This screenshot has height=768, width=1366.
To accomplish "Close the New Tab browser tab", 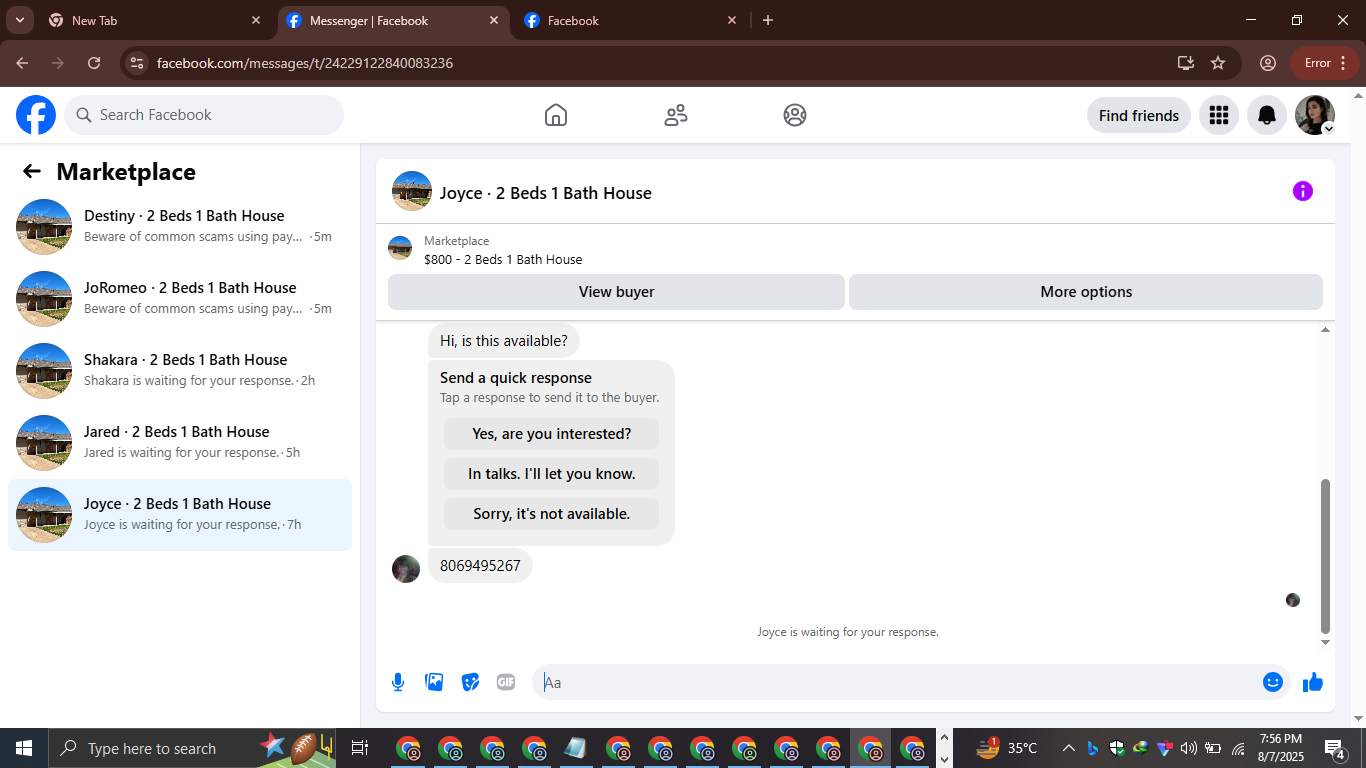I will 256,20.
